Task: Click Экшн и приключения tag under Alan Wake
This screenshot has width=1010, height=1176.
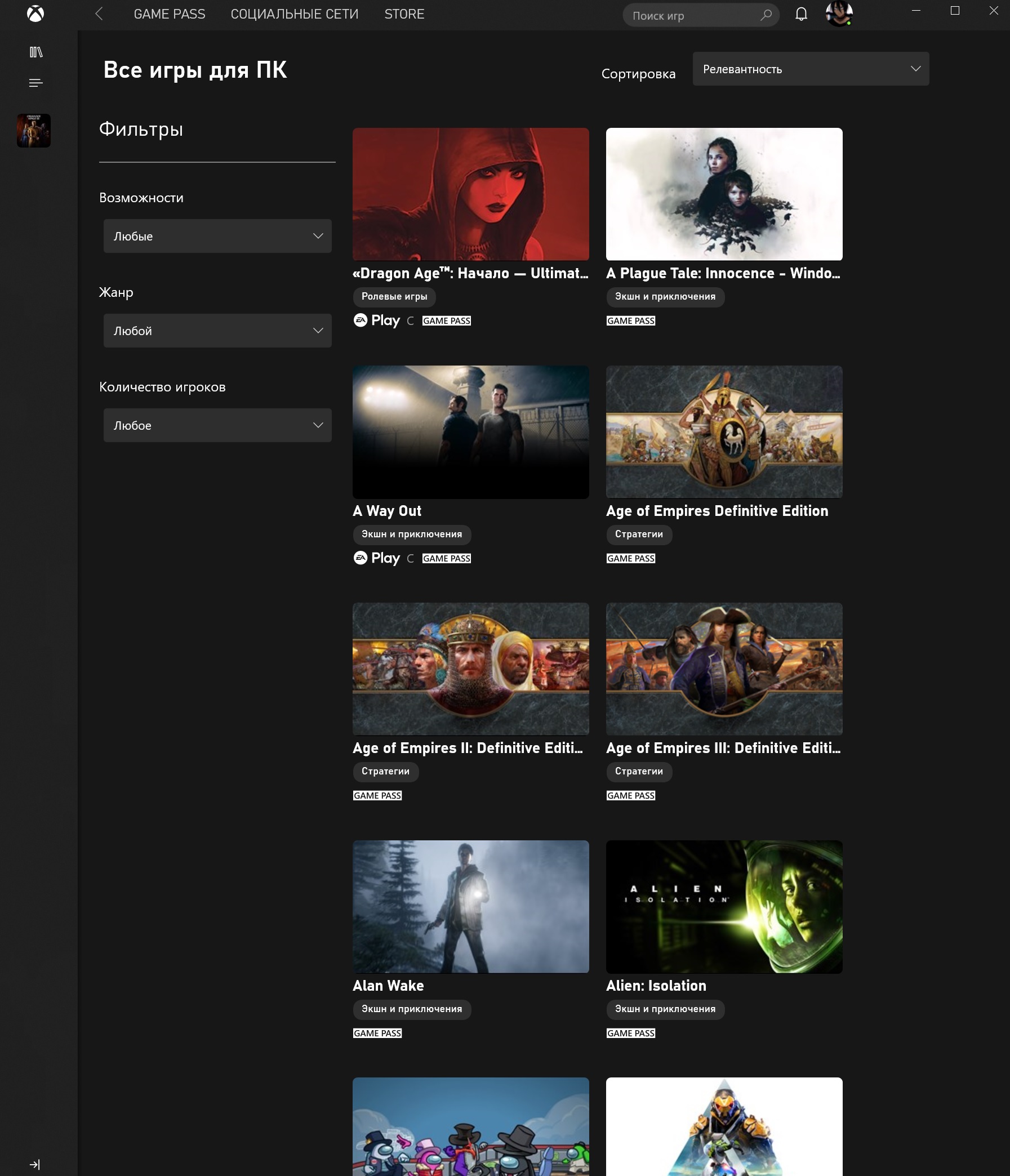Action: click(412, 1010)
